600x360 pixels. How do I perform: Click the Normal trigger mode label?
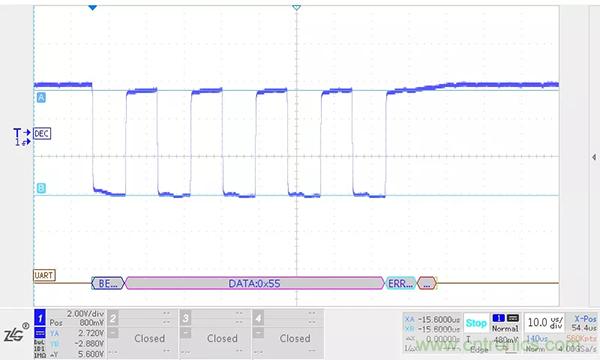pos(505,329)
